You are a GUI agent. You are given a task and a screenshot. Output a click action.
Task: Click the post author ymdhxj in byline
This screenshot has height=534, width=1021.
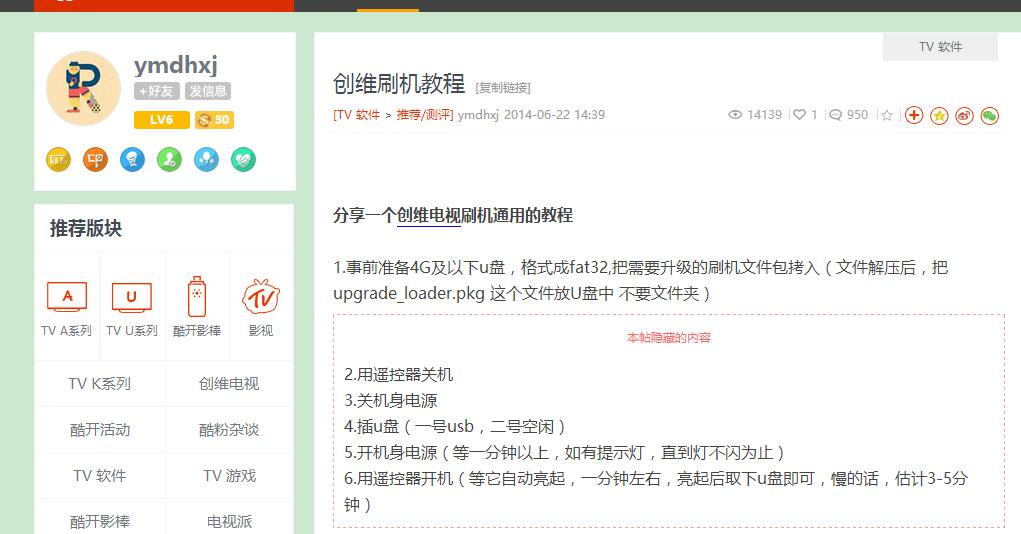[x=478, y=115]
